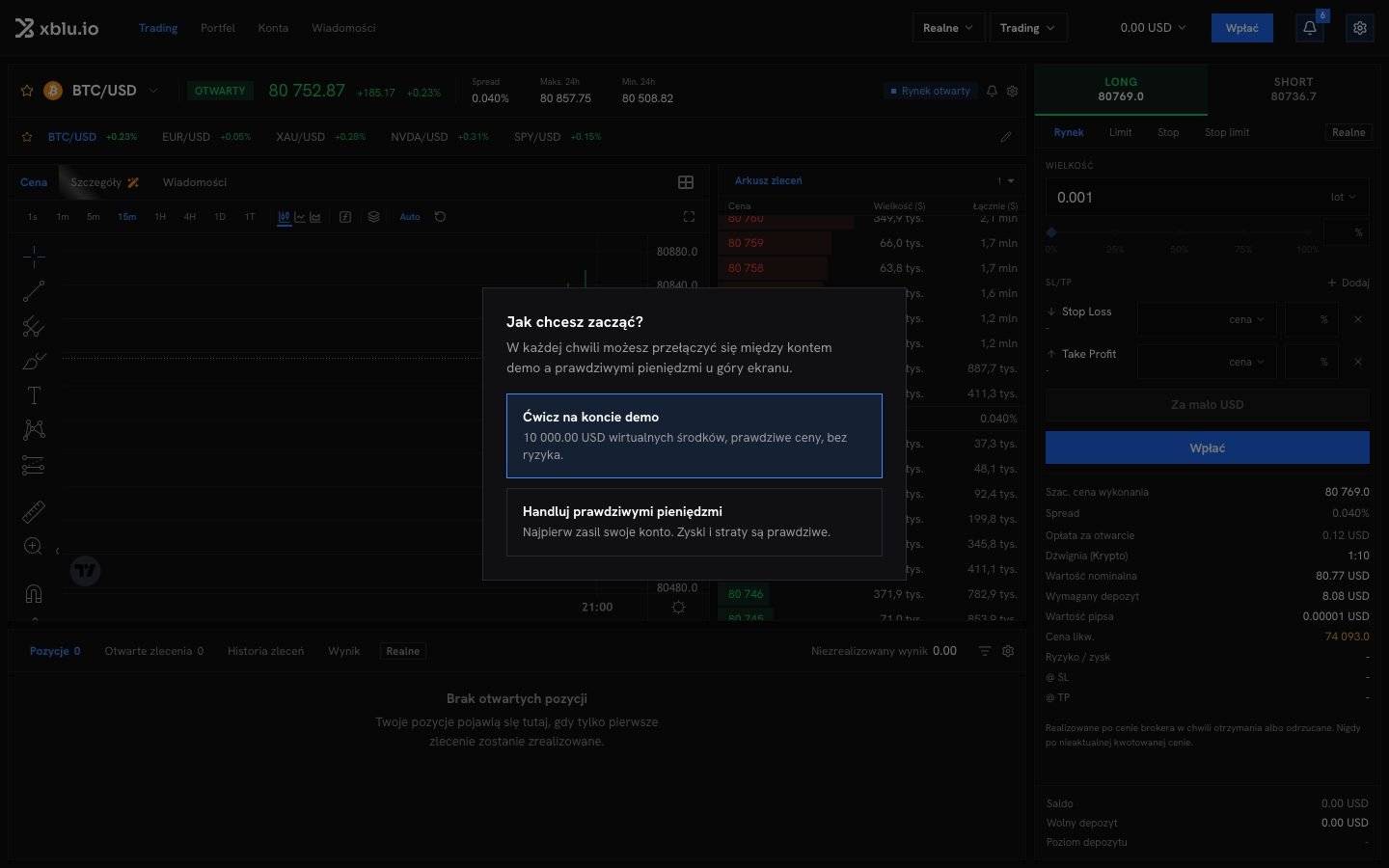Screen dimensions: 1389x868
Task: Open the Realne account type dropdown
Action: point(949,28)
